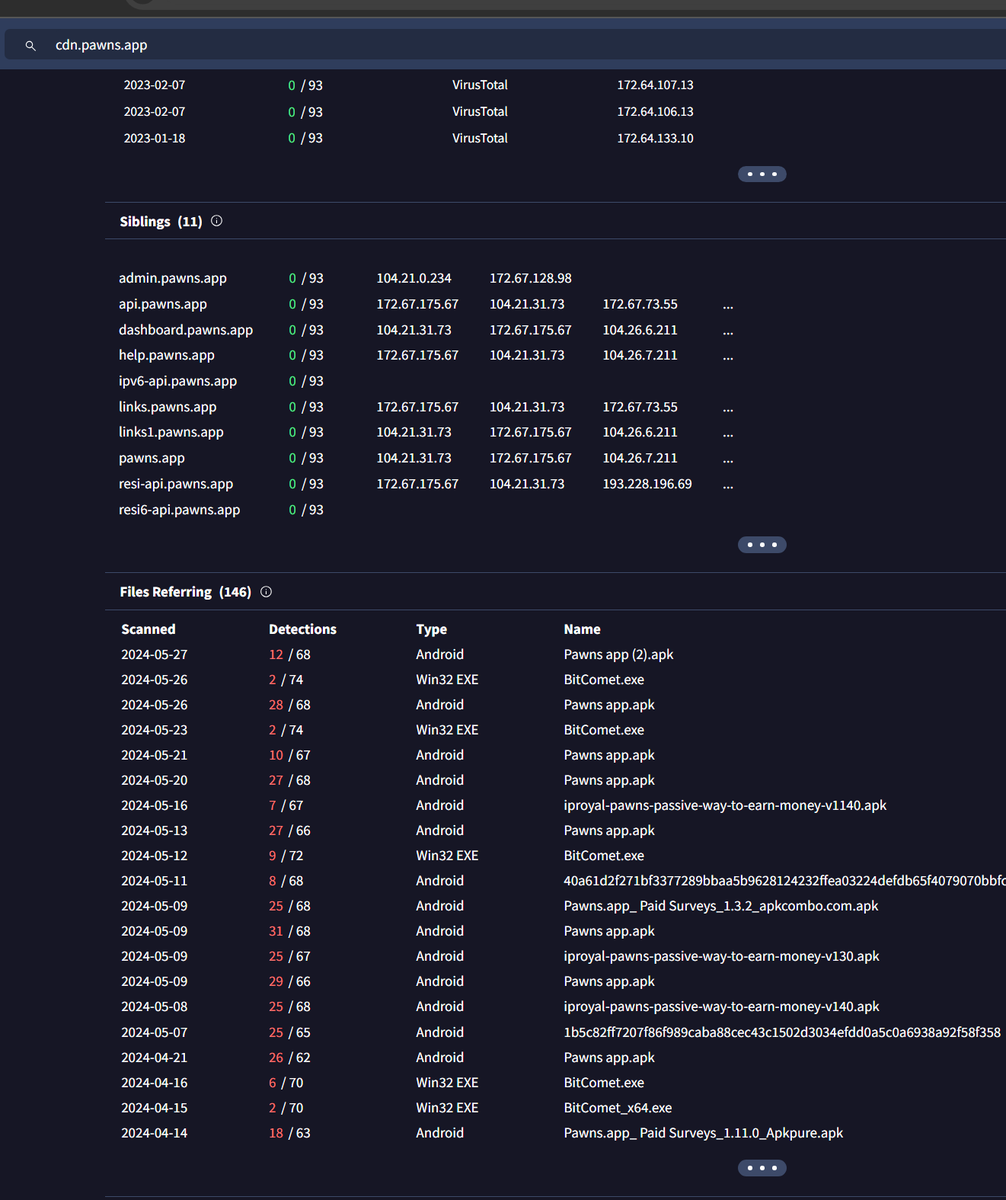Click IP 172.64.106.13
Image resolution: width=1006 pixels, height=1200 pixels.
pos(655,111)
